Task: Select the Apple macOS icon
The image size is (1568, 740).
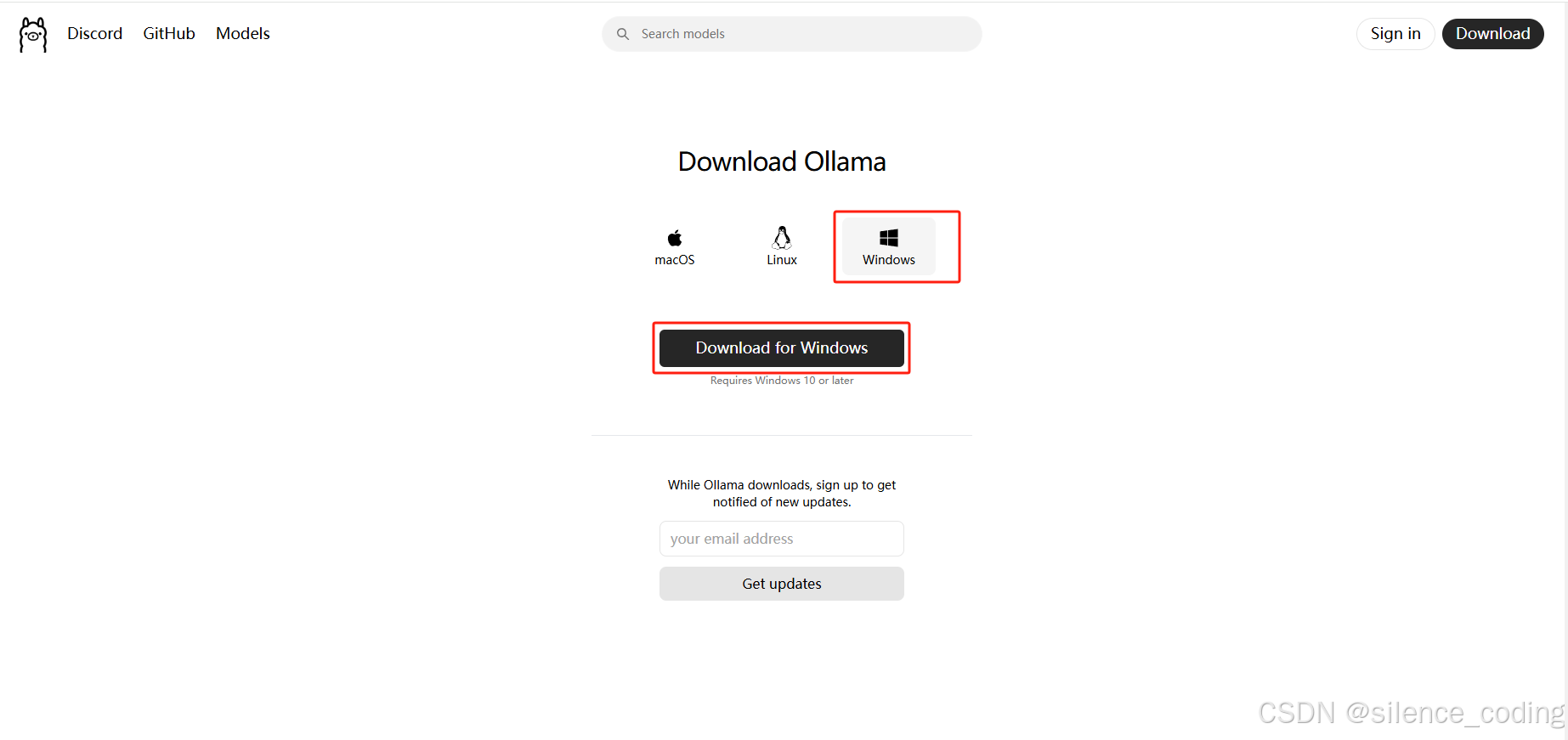Action: coord(675,237)
